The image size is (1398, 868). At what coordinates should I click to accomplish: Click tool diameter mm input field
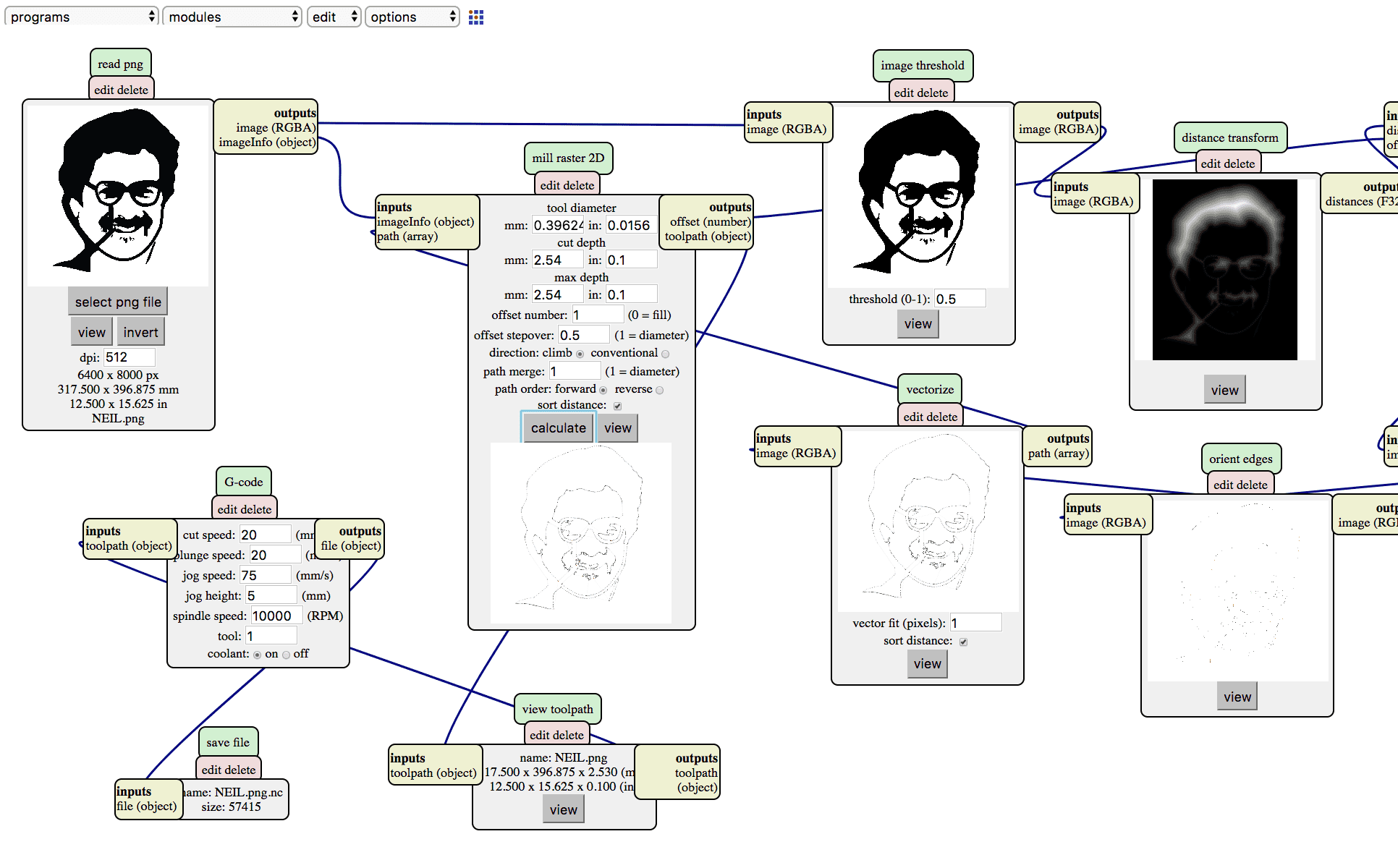[x=557, y=225]
